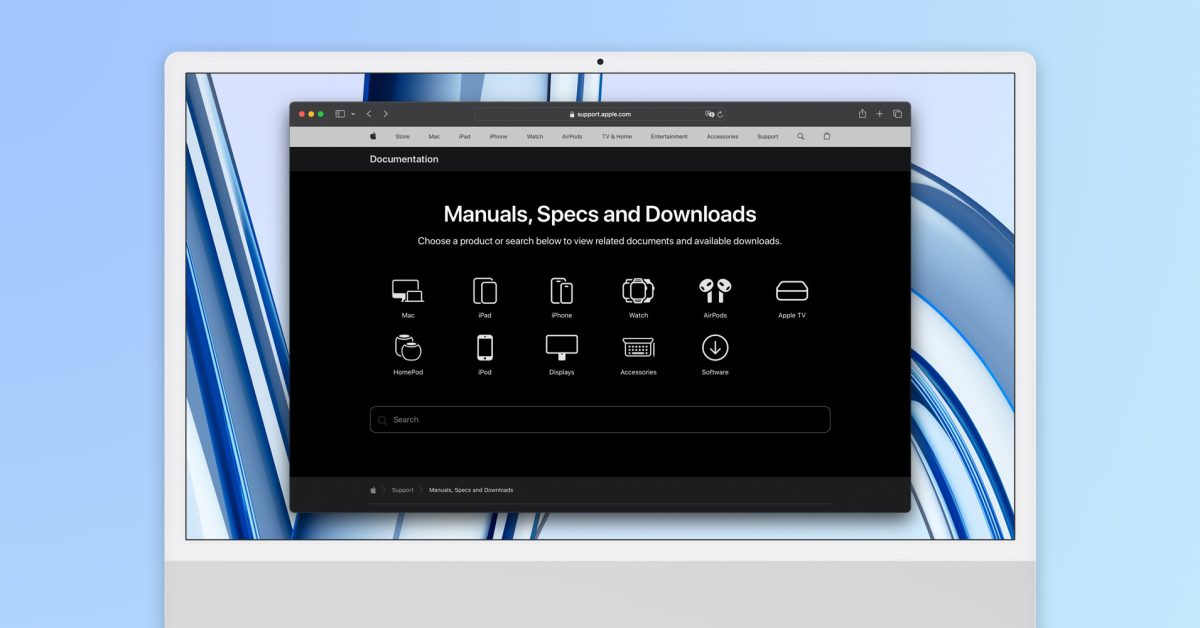Open TV & Home navigation item

click(x=617, y=136)
